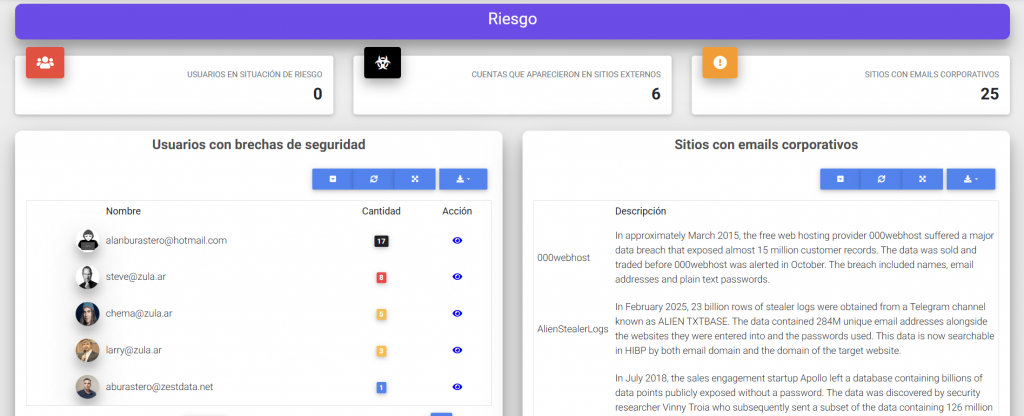1024x416 pixels.
Task: Show breaches for chema@zula.ar via eye icon
Action: [457, 314]
